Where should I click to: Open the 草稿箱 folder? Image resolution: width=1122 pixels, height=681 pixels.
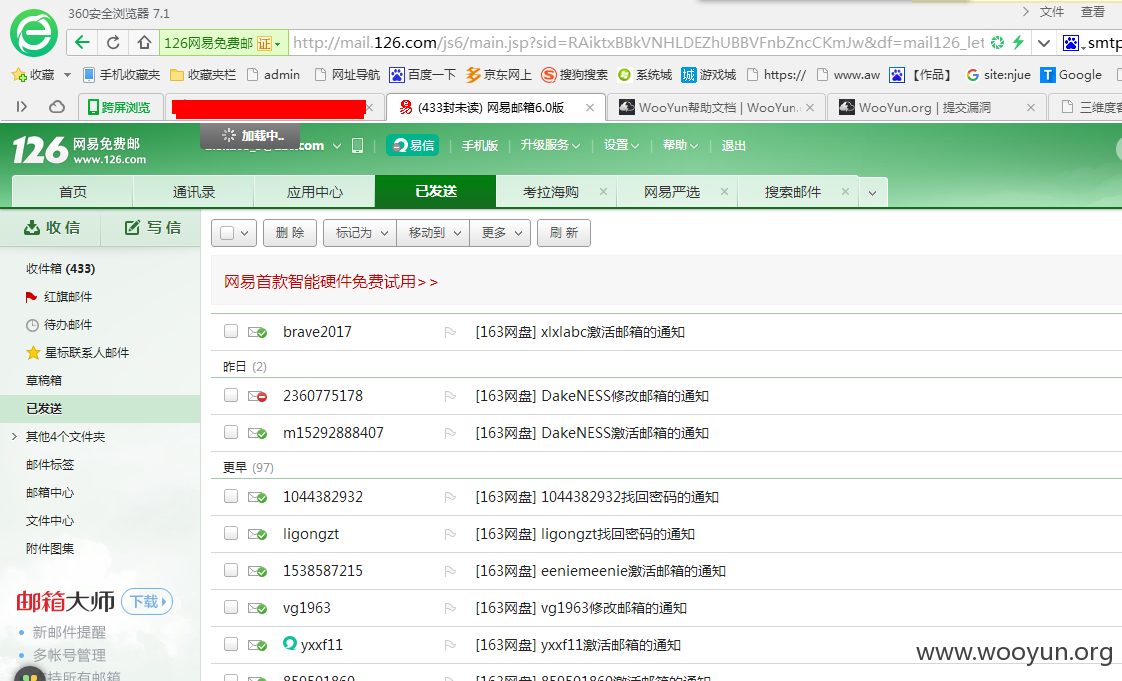pos(44,381)
